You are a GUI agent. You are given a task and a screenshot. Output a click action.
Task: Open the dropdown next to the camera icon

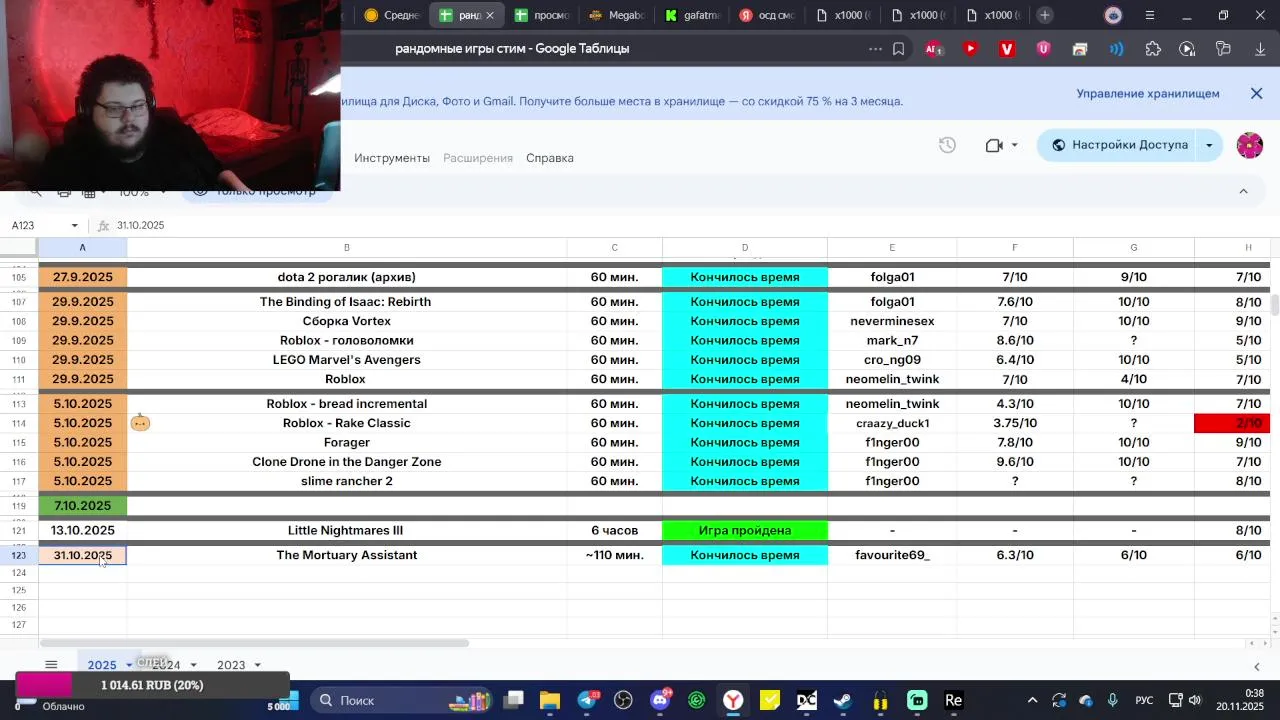1014,145
